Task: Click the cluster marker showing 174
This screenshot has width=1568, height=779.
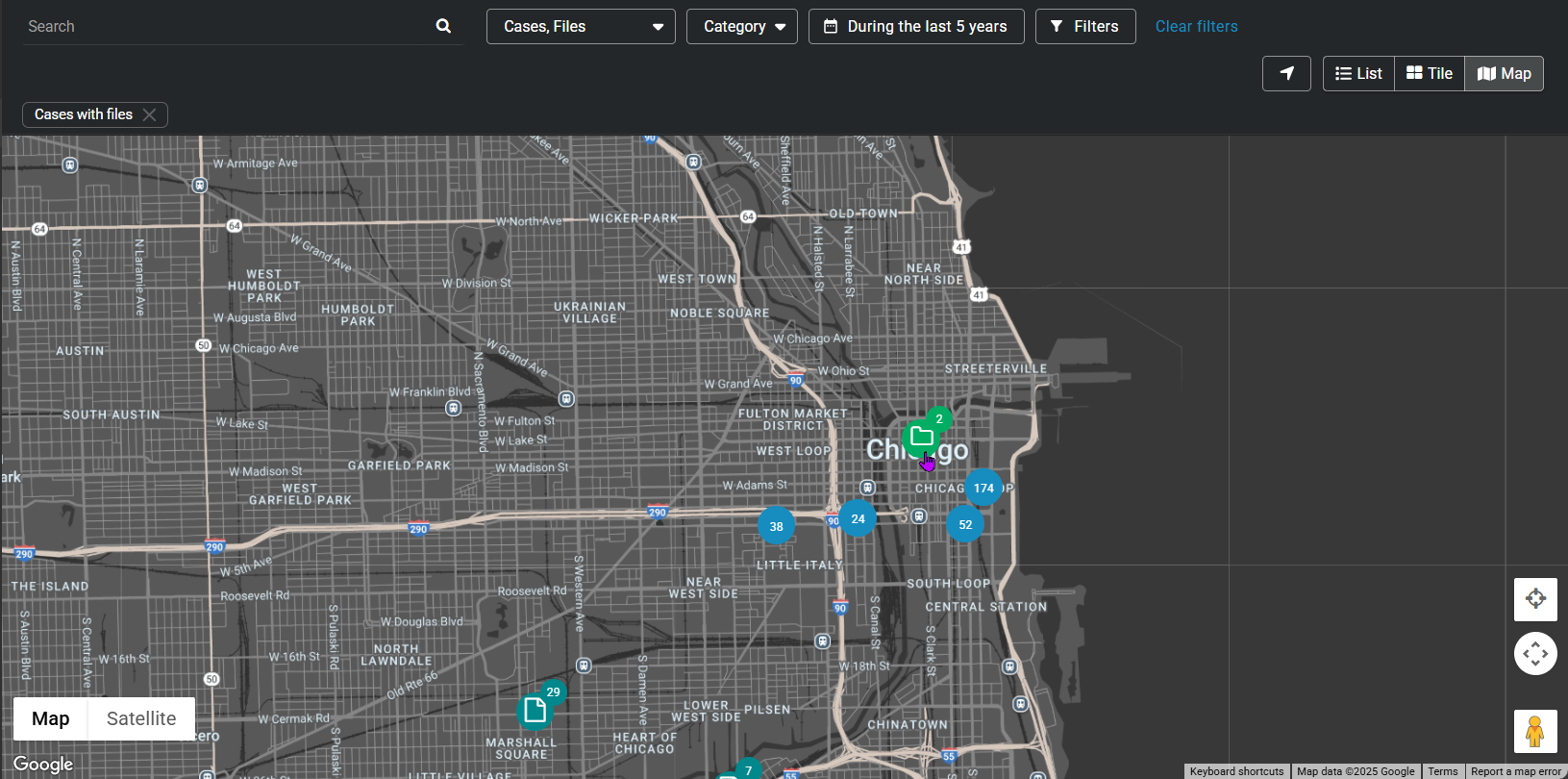Action: [x=983, y=488]
